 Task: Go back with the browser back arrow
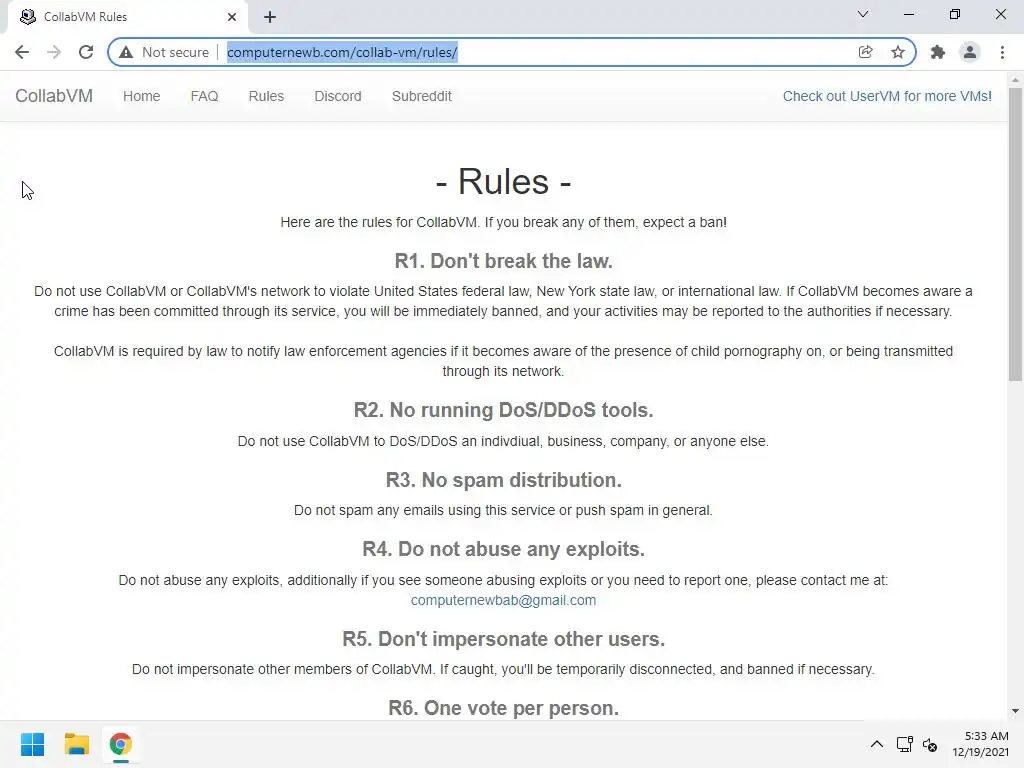[22, 52]
